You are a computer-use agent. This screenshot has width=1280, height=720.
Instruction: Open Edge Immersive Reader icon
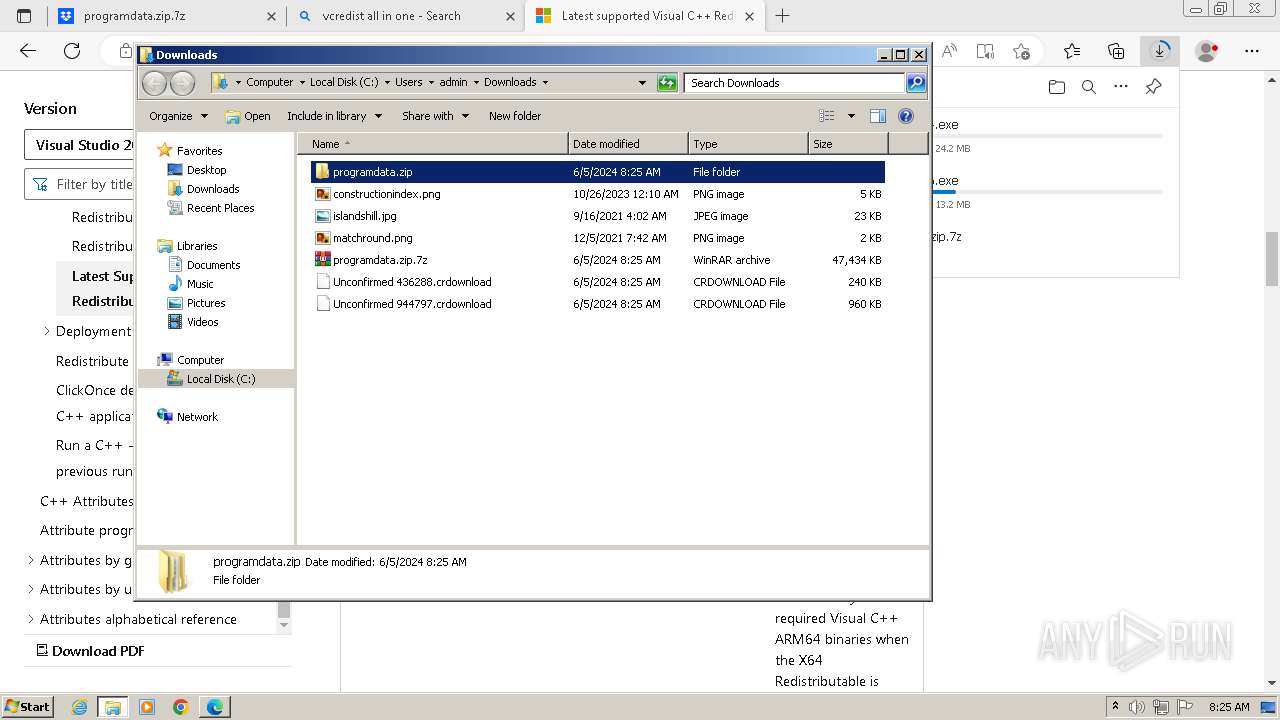coord(985,51)
